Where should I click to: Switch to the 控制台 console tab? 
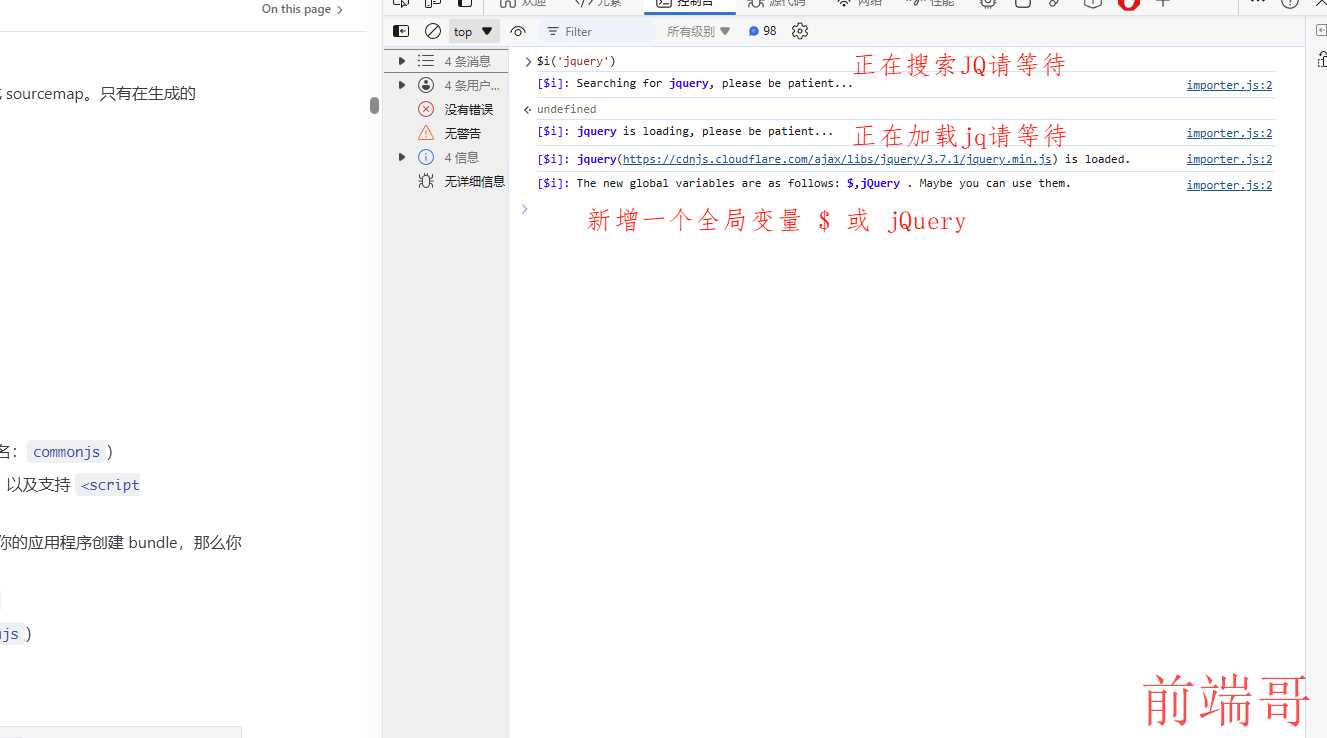[689, 4]
